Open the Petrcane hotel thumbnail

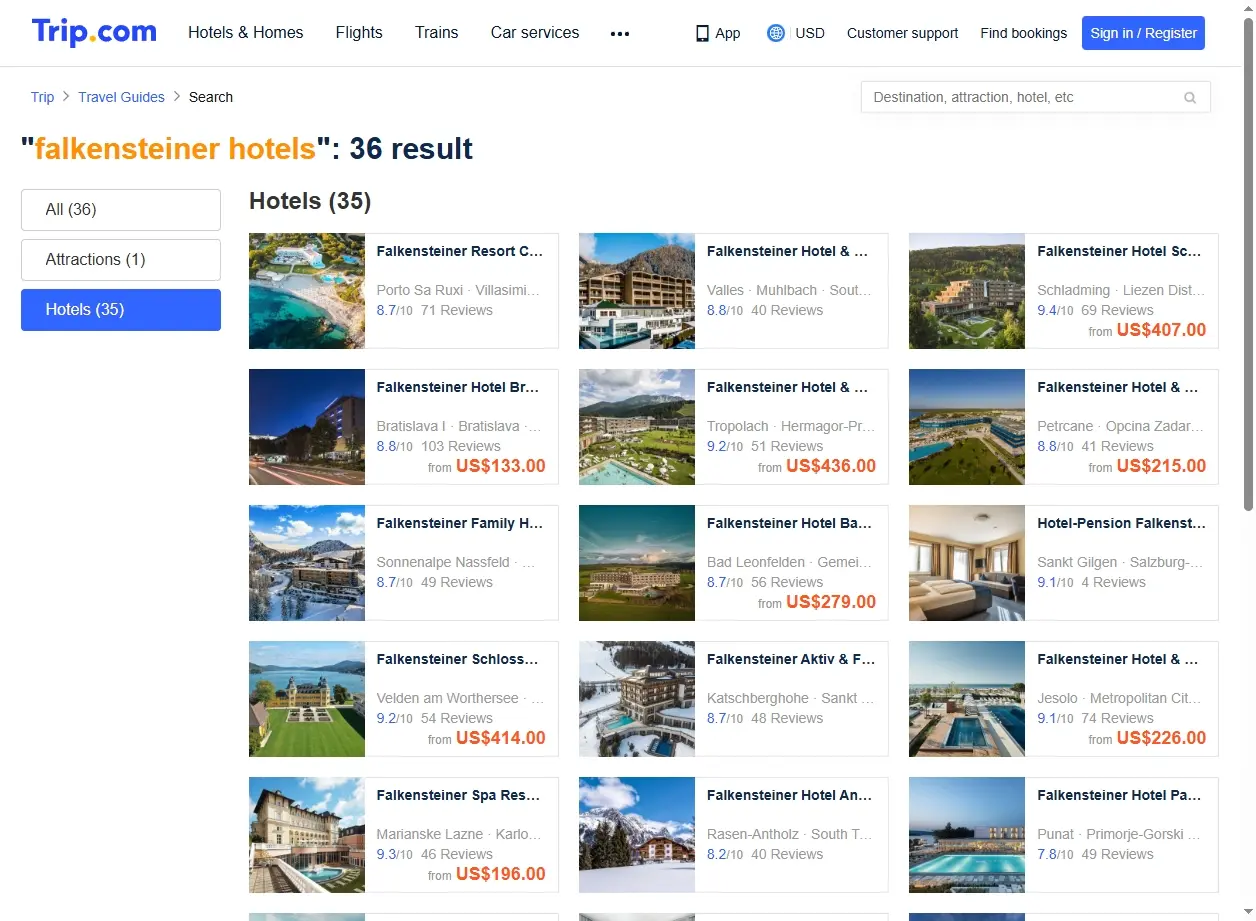tap(967, 427)
